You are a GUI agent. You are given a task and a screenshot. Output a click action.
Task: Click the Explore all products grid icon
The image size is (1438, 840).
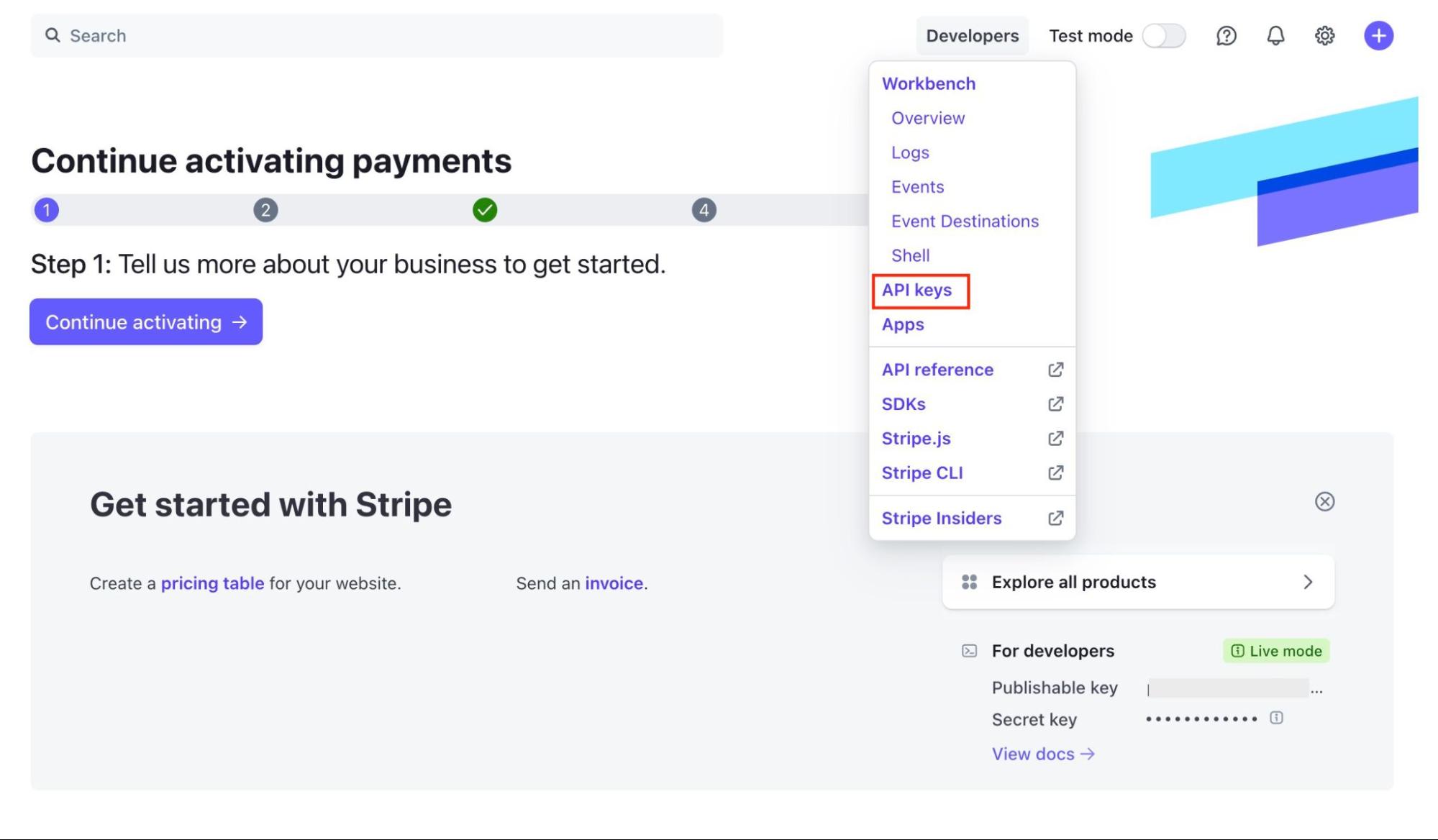point(969,582)
